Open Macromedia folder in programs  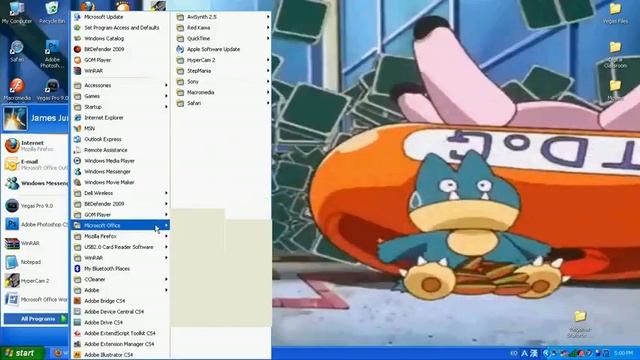[x=222, y=92]
